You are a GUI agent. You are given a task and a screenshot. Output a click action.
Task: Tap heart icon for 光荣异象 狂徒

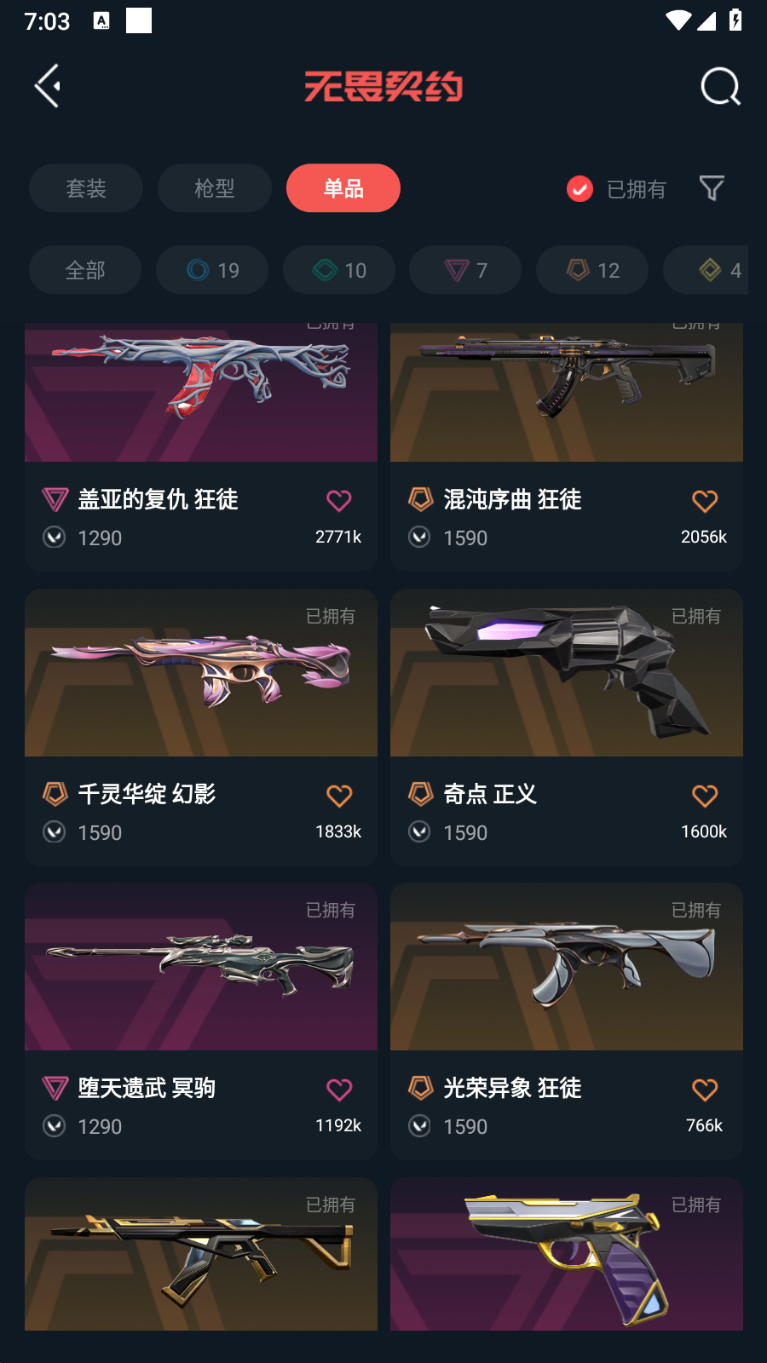pyautogui.click(x=705, y=1089)
